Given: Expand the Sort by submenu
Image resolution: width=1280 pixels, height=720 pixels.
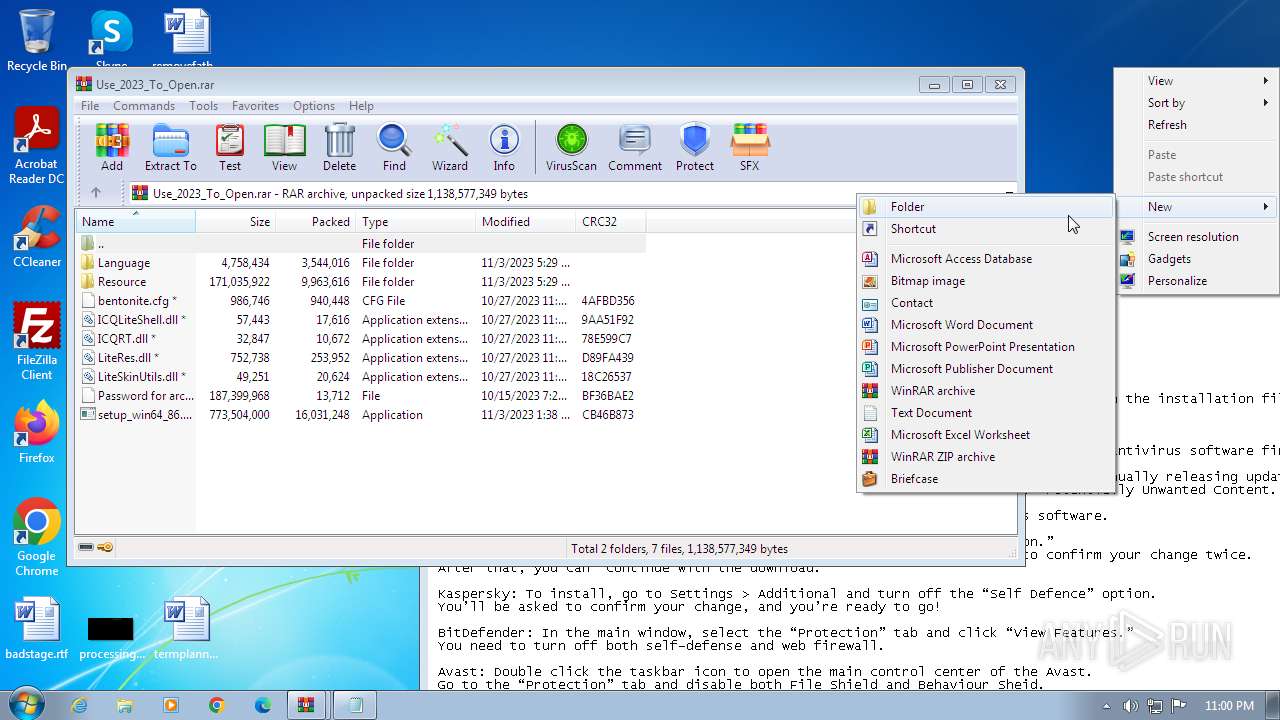Looking at the screenshot, I should (x=1196, y=103).
